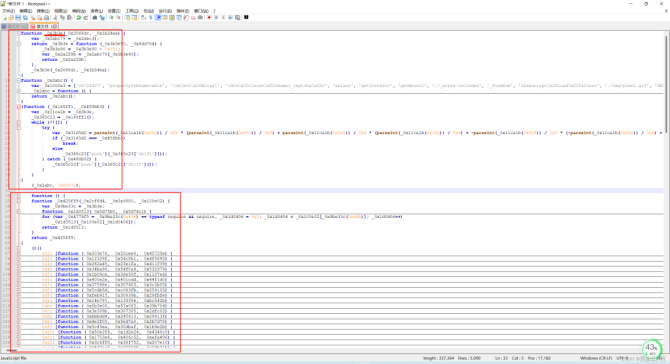This screenshot has width=670, height=364.
Task: Close the active document tab
Action: pos(54,26)
